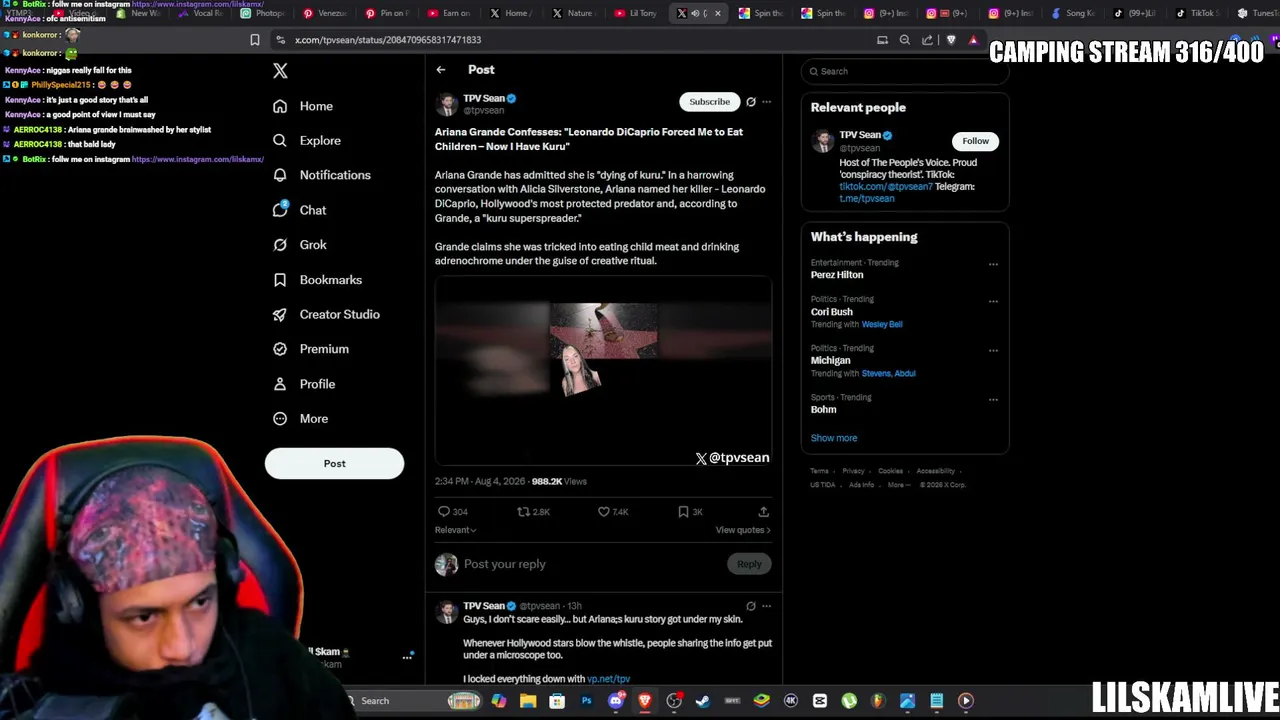1280x720 pixels.
Task: Open options for Perez Hilton trend
Action: click(993, 265)
